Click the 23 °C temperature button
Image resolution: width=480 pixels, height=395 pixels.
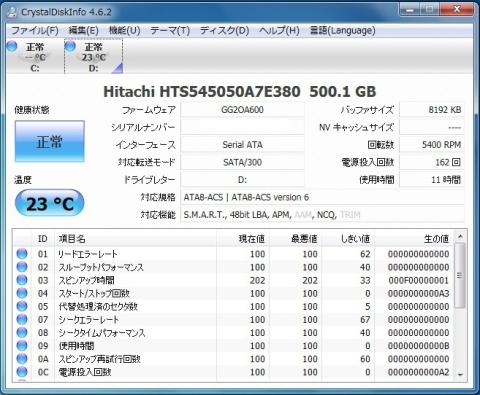(50, 203)
